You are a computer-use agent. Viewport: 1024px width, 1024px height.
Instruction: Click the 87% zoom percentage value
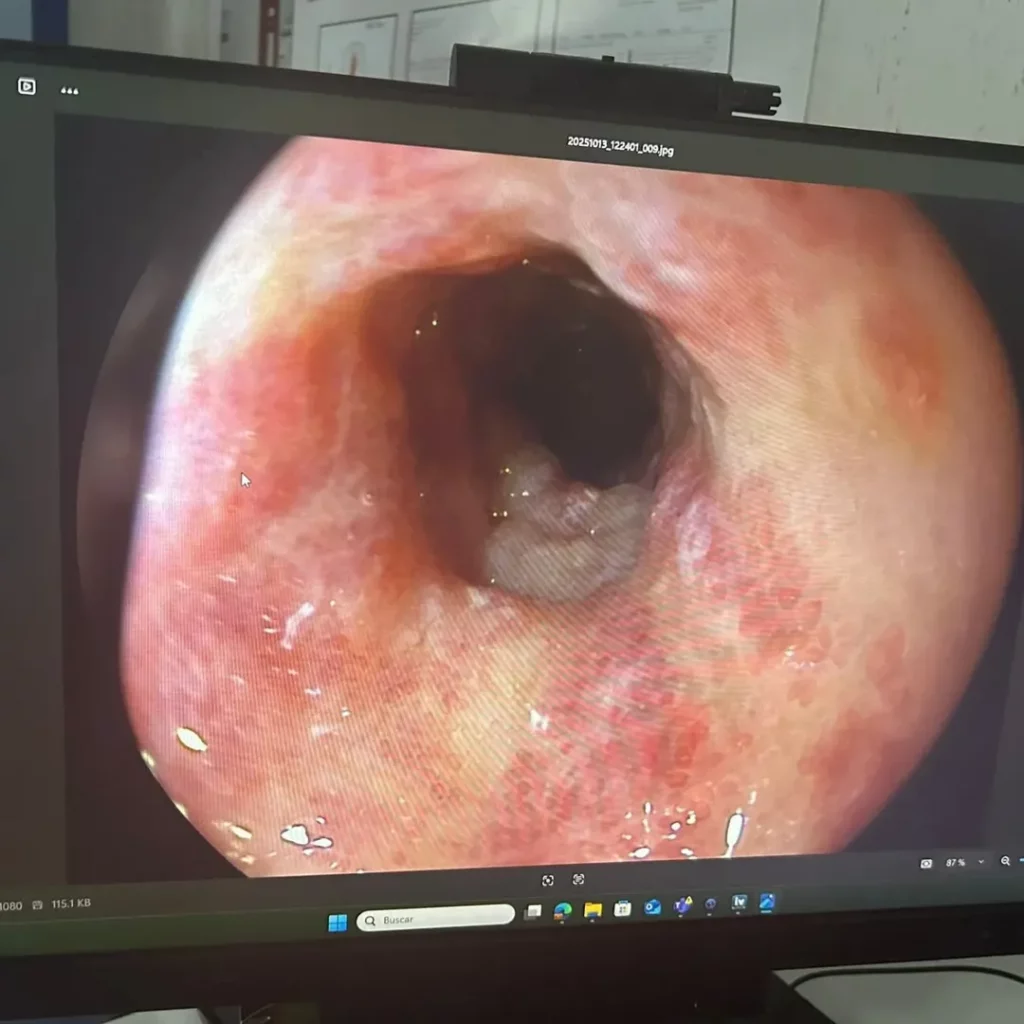[955, 862]
